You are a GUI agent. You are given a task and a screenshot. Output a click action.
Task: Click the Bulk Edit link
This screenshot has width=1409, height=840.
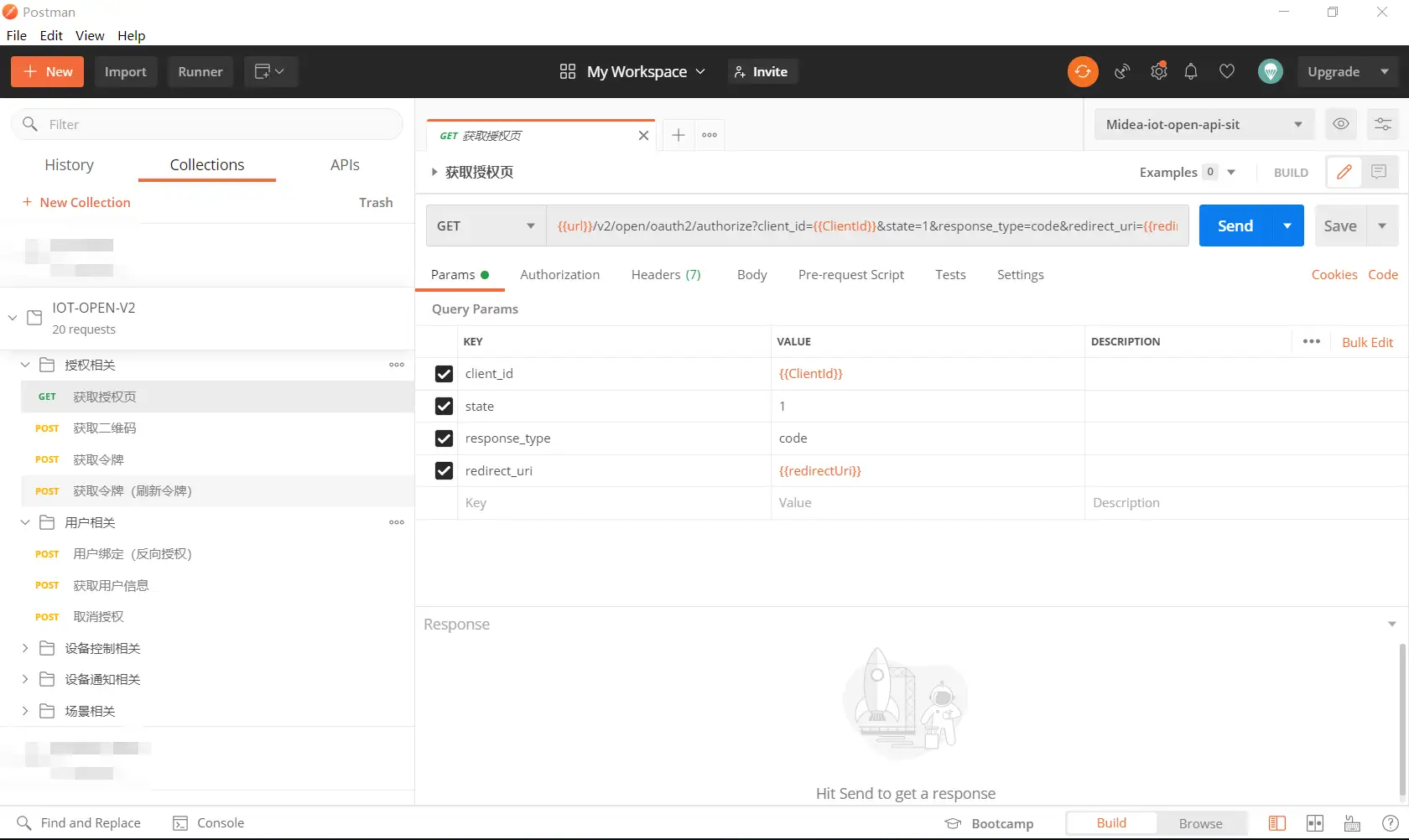click(x=1367, y=342)
